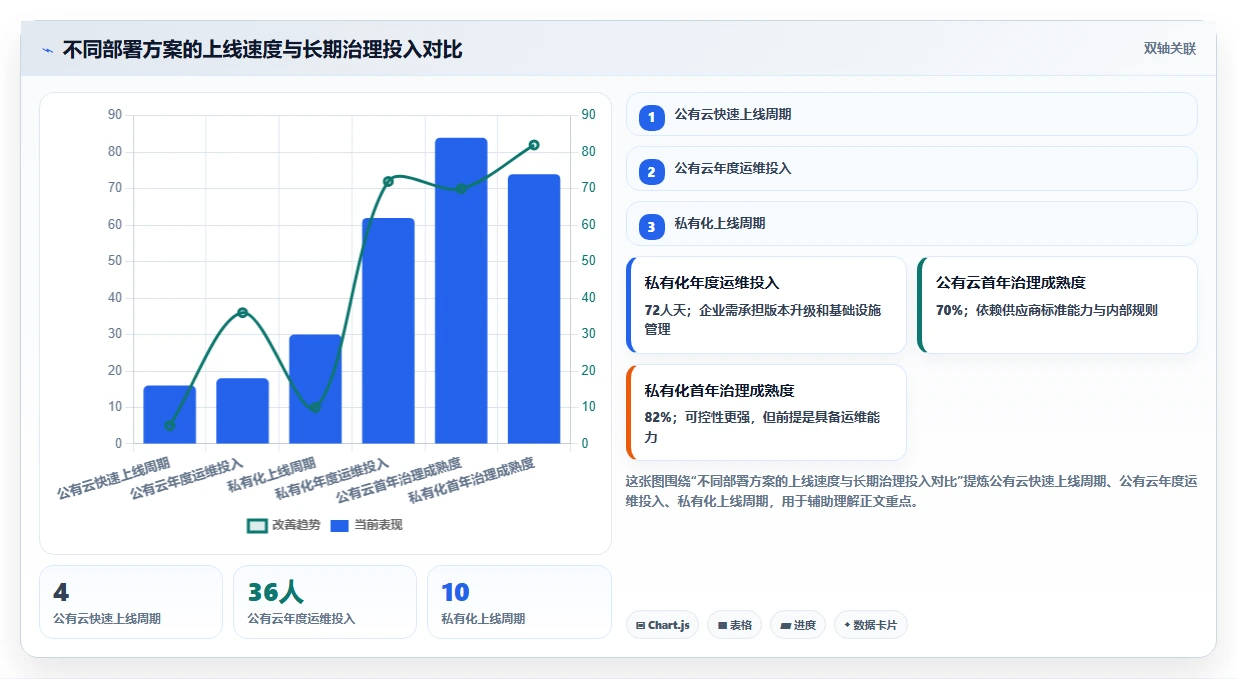Click the stat card showing 10
Image resolution: width=1237 pixels, height=679 pixels.
click(519, 602)
